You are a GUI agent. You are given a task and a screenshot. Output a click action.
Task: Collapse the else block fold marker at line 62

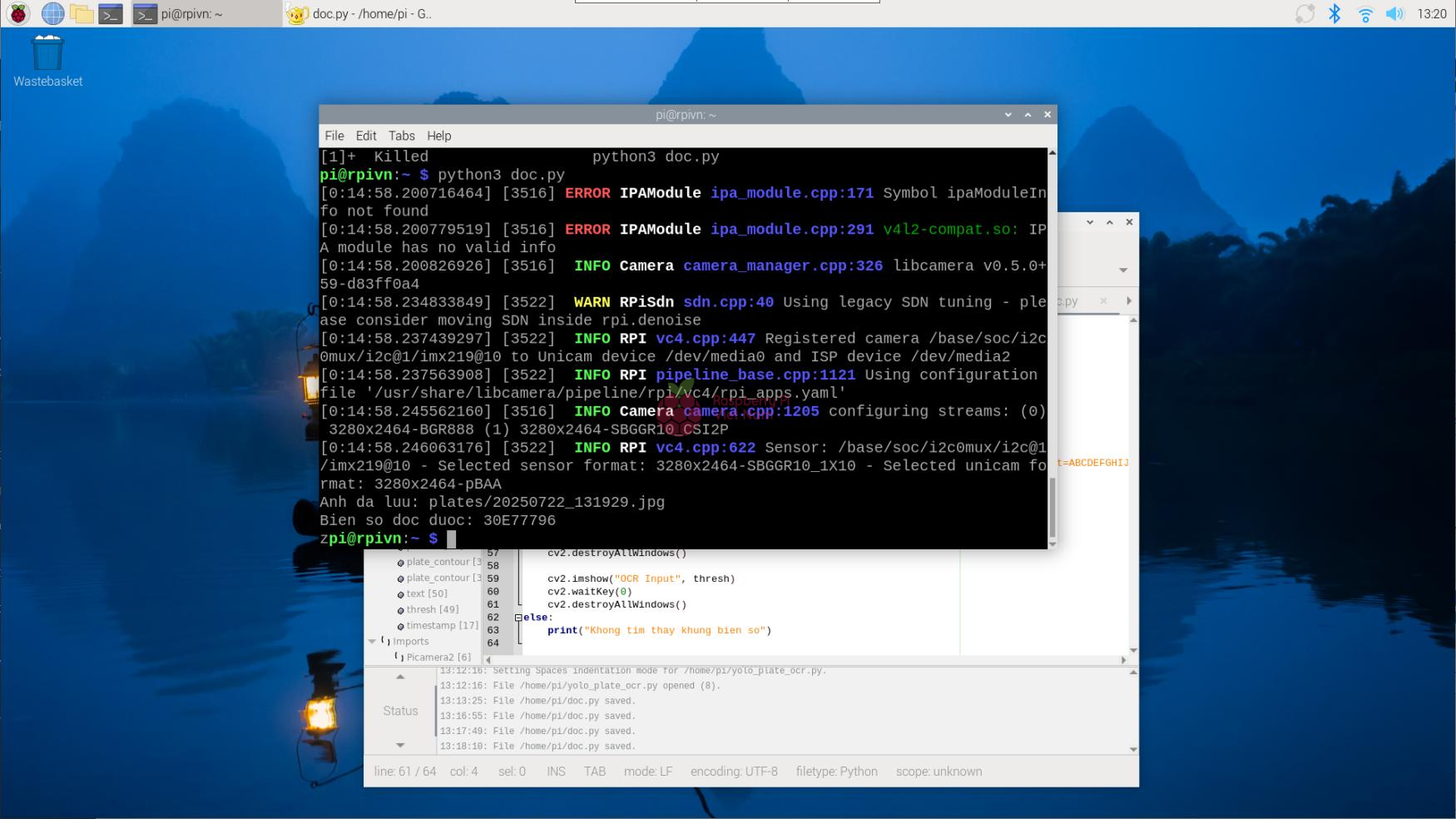tap(518, 618)
